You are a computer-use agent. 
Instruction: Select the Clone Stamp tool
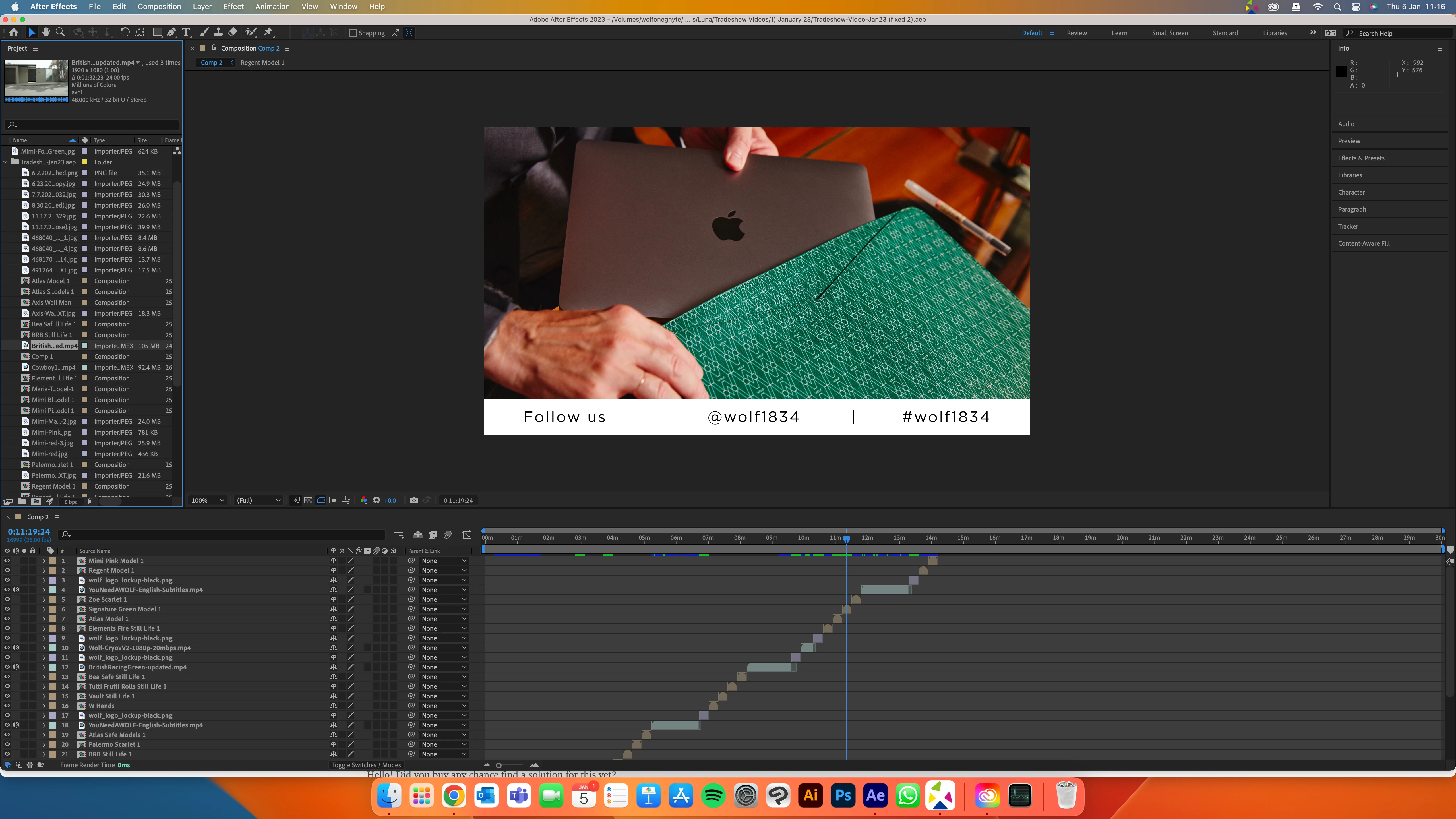coord(218,32)
